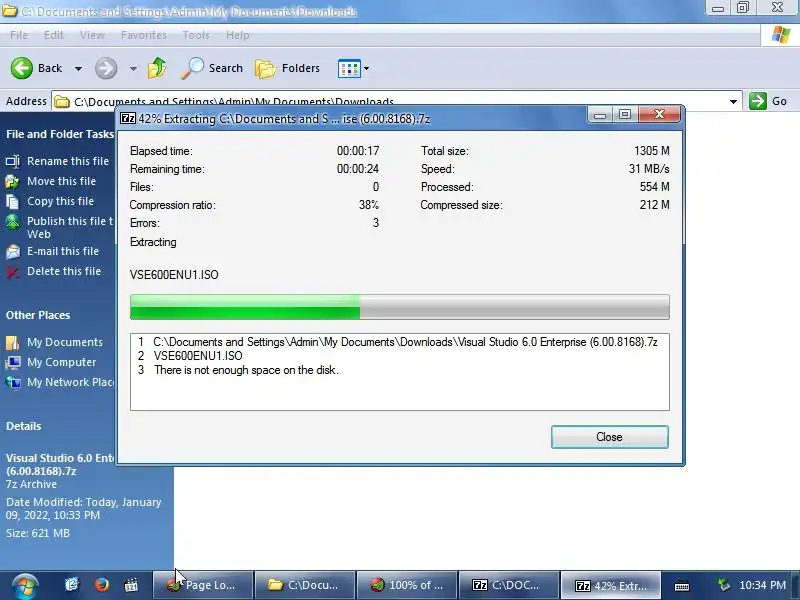Launch Firefox from quick launch
Image resolution: width=800 pixels, height=600 pixels.
point(102,585)
